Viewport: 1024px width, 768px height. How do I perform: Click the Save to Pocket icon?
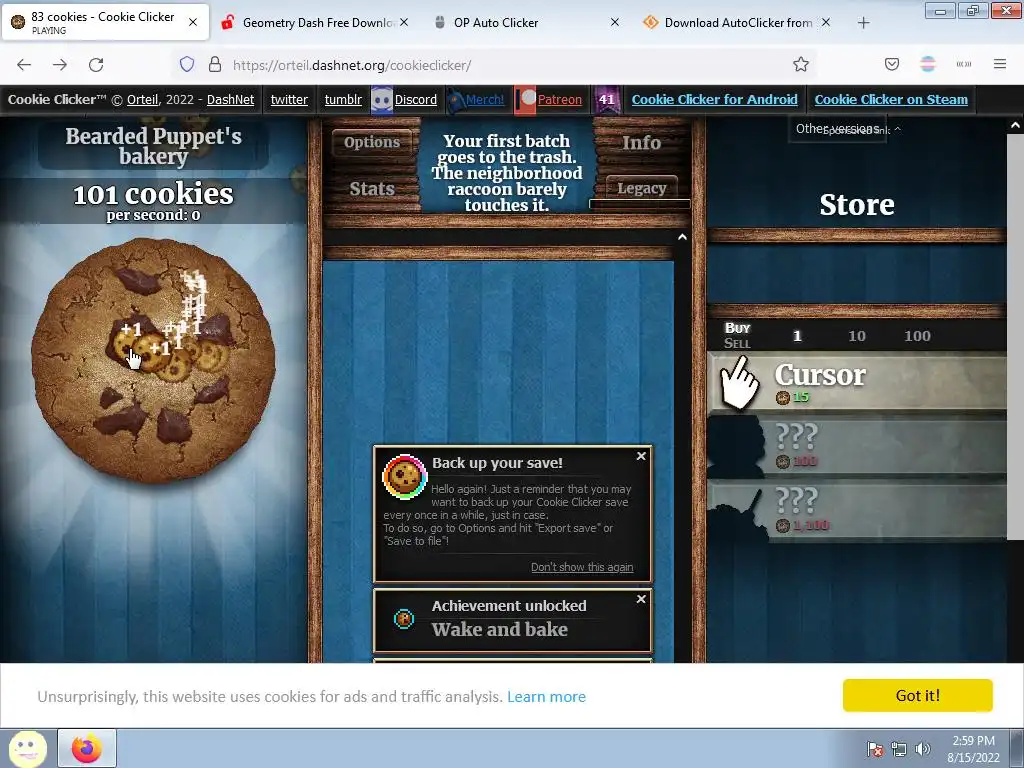coord(892,64)
